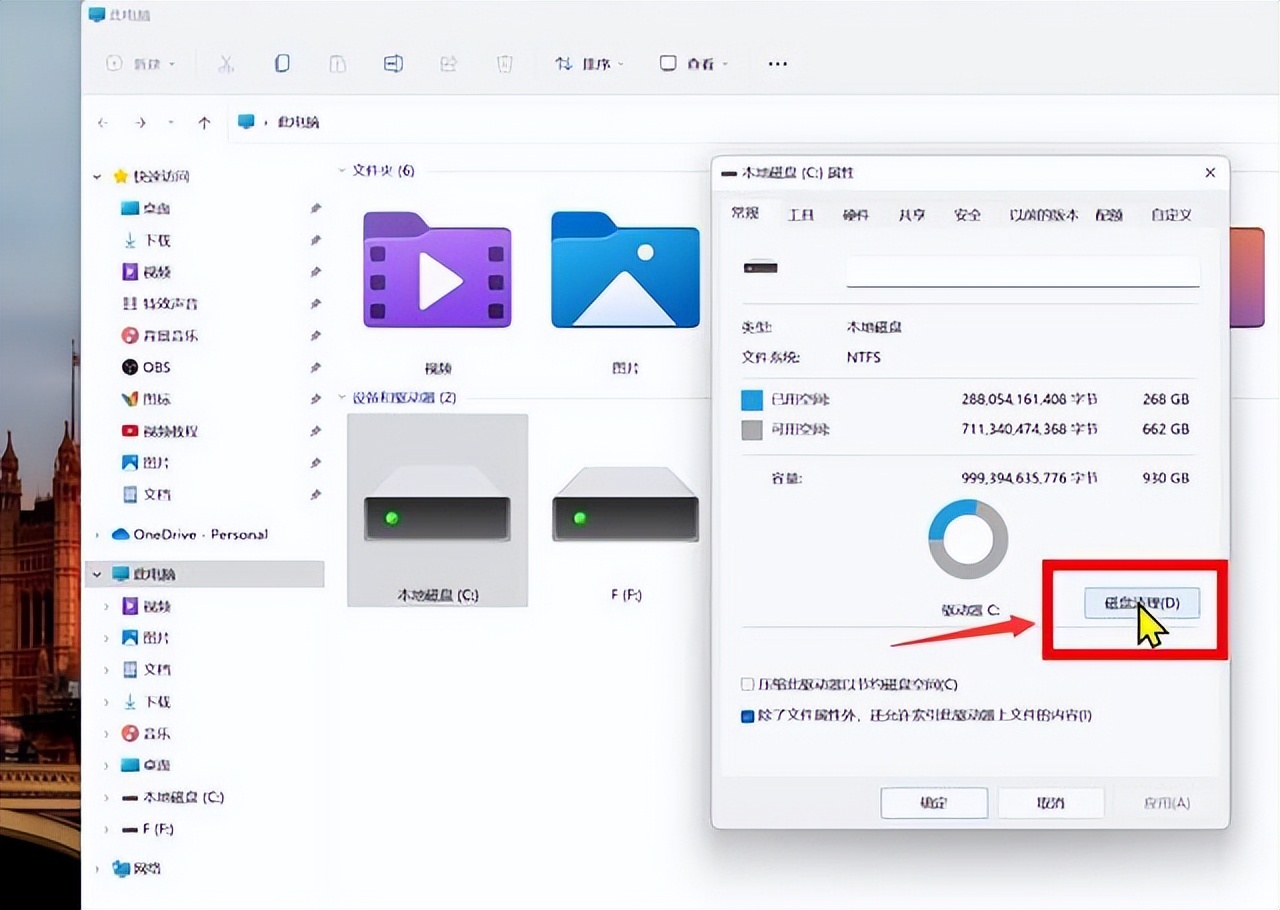Screen dimensions: 1280x910
Task: Uncheck compress this drive to save disk space
Action: point(747,683)
